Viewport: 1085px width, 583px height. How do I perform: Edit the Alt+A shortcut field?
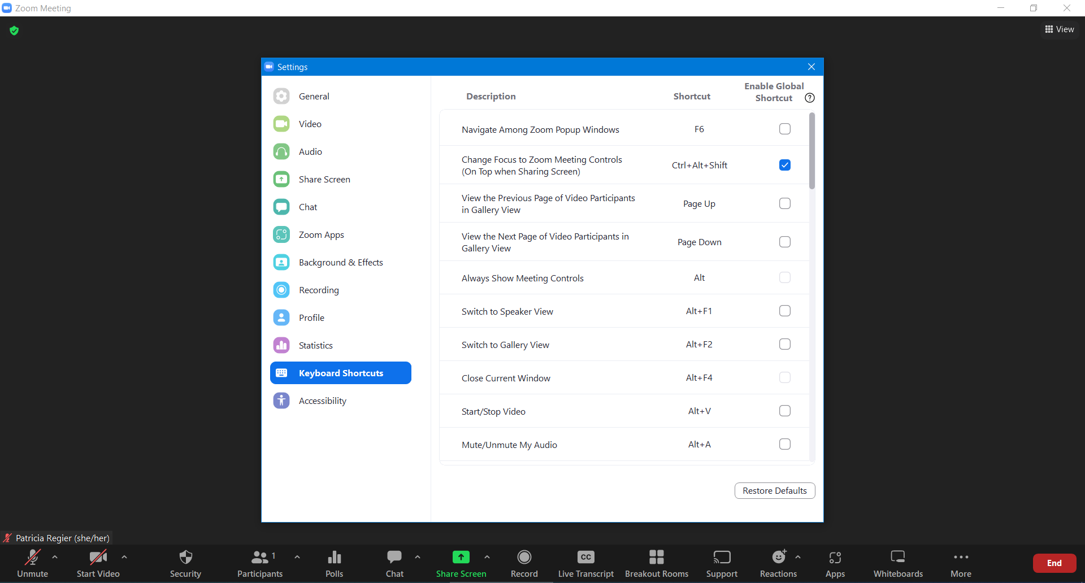(699, 445)
